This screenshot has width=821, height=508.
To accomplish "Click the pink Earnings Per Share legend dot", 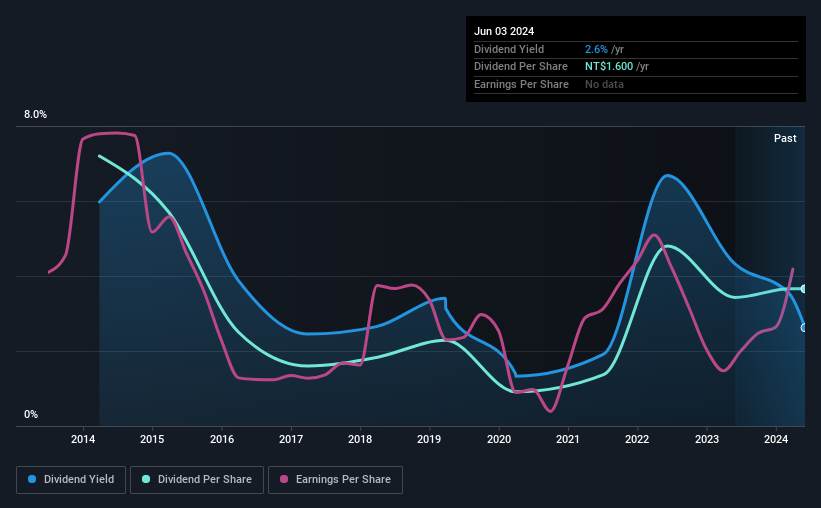I will pyautogui.click(x=284, y=479).
